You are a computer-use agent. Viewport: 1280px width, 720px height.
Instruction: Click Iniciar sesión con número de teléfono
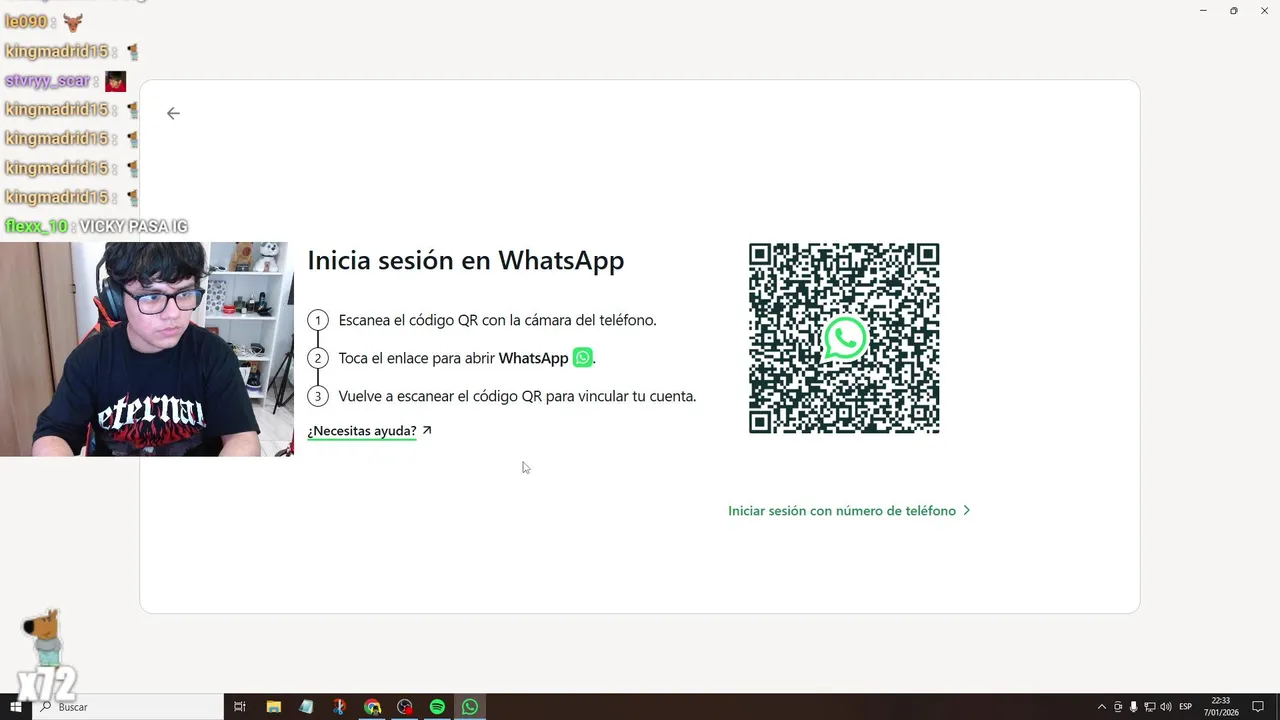(x=849, y=511)
